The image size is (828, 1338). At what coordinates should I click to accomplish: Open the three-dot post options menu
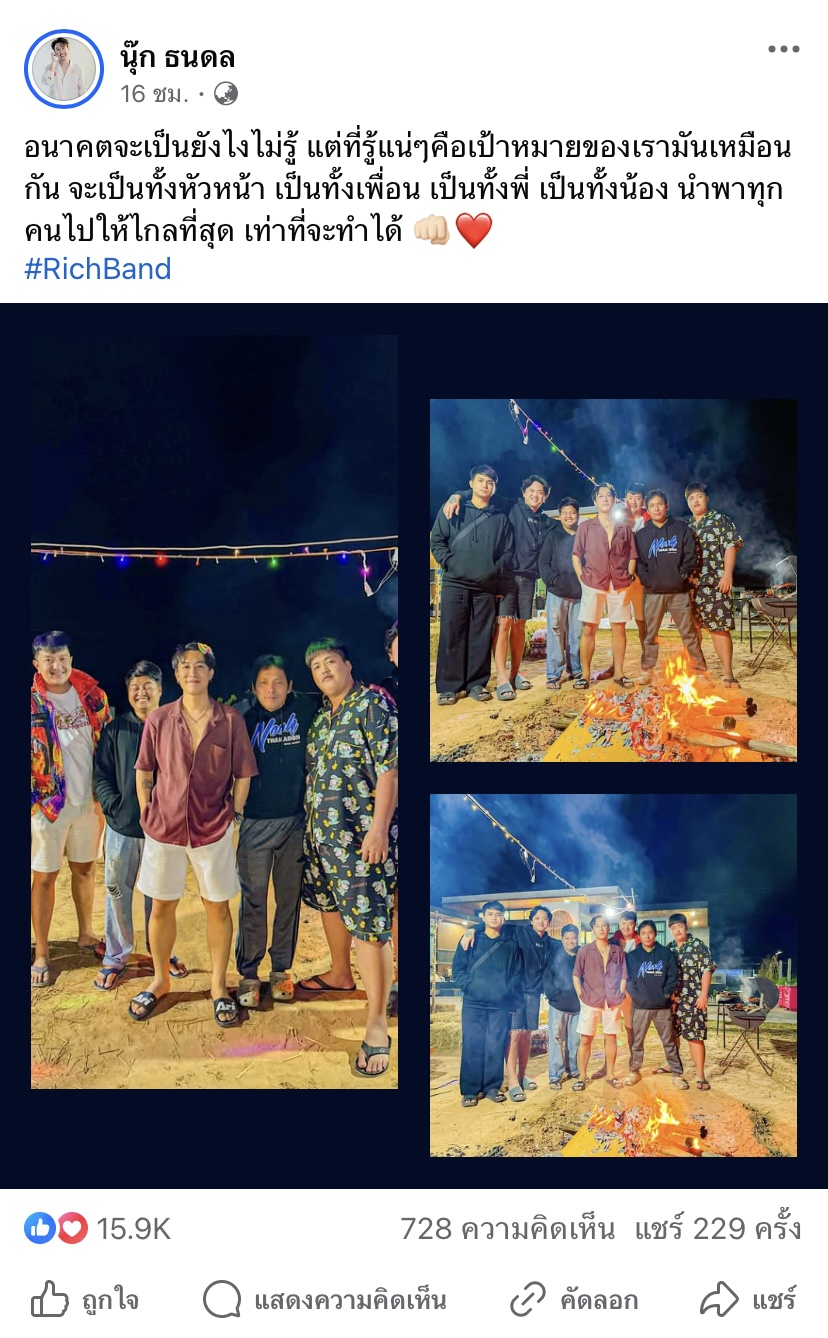click(x=783, y=50)
